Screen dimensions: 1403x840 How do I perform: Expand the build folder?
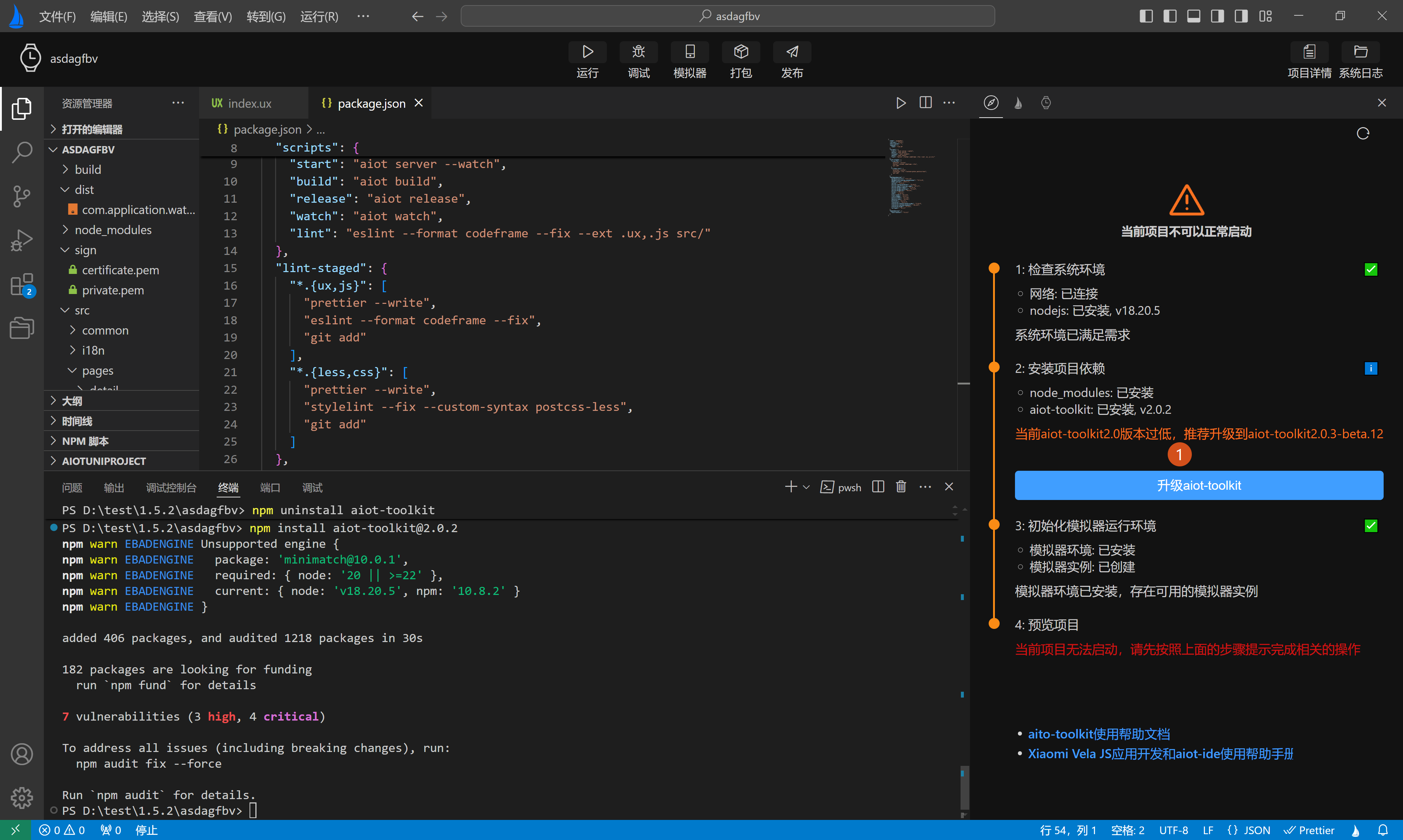[122, 170]
